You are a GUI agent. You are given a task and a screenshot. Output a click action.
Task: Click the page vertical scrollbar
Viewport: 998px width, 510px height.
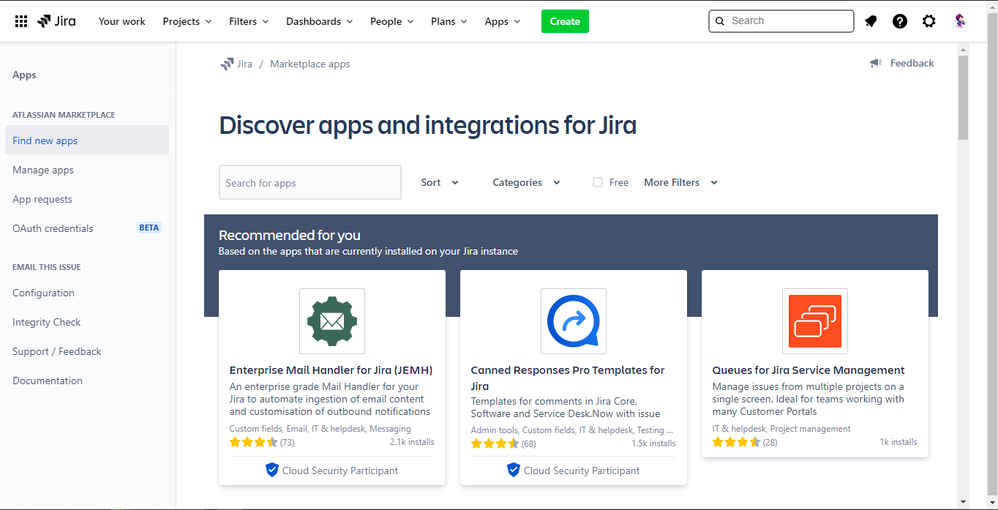coord(963,98)
